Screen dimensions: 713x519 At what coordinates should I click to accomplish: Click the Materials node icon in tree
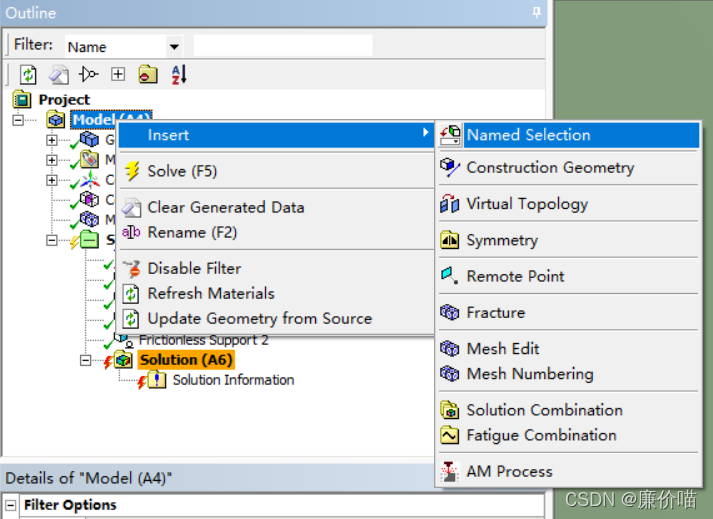click(90, 159)
